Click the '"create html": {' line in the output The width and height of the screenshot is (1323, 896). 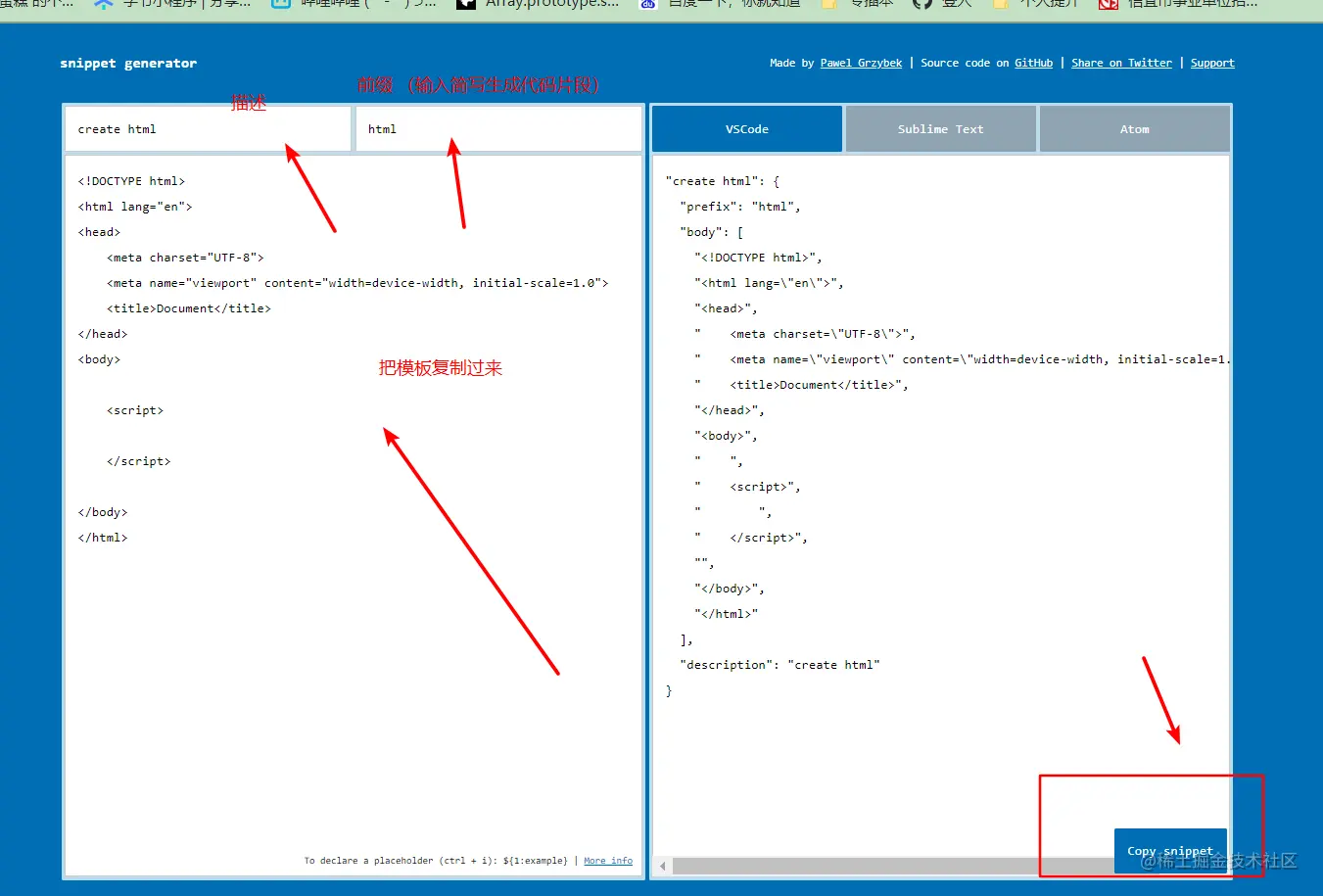(723, 181)
